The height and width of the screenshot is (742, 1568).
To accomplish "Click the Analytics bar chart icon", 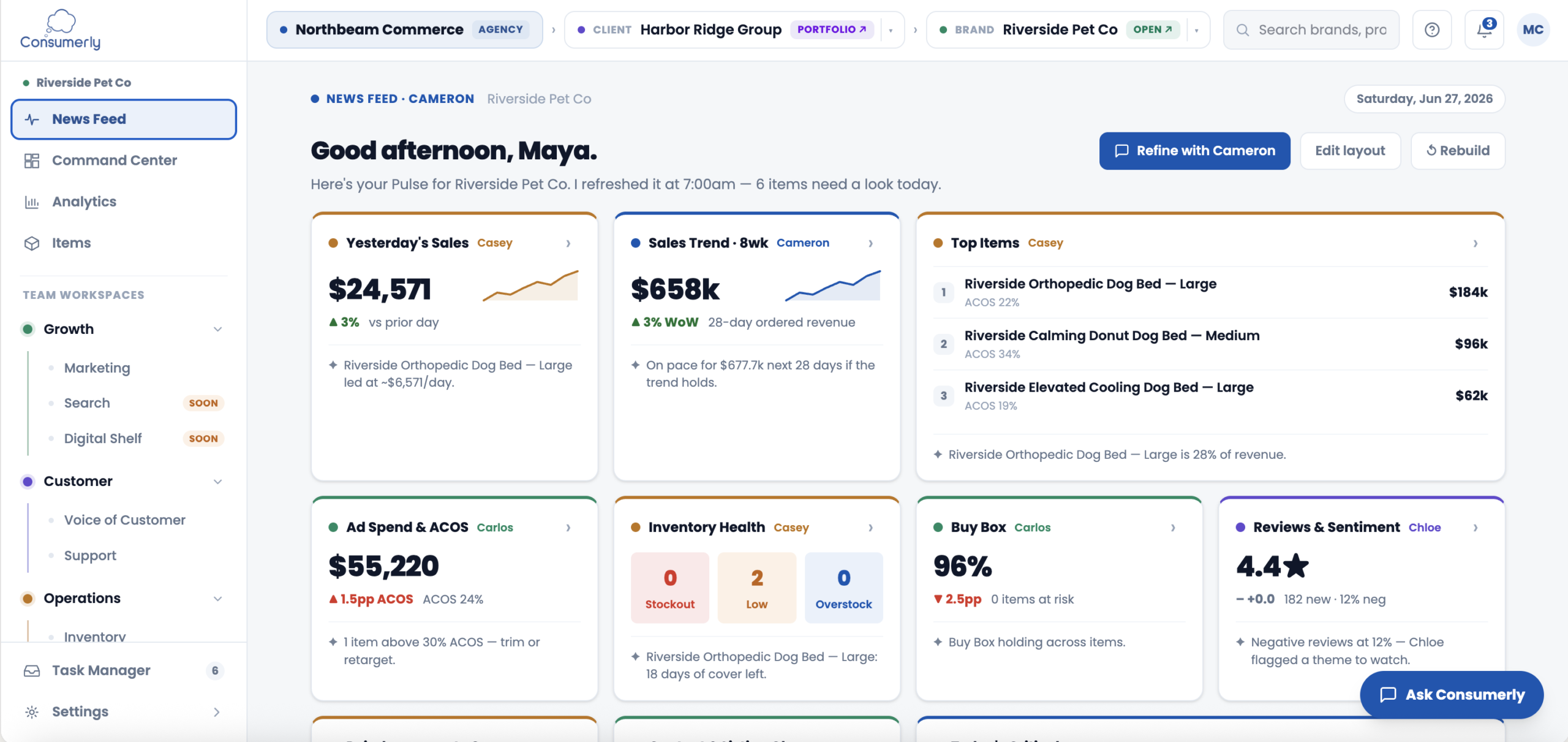I will 32,202.
